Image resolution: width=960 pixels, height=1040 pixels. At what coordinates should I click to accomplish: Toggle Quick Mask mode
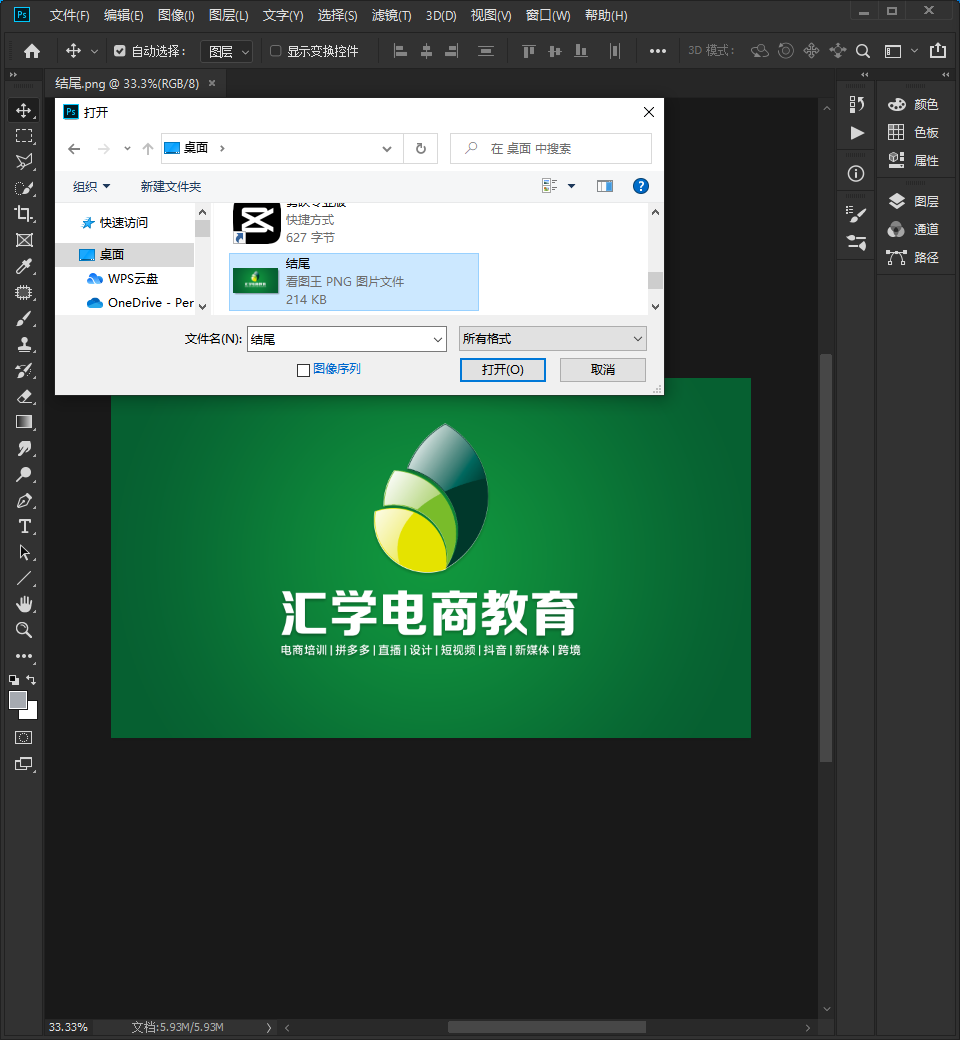(x=24, y=738)
